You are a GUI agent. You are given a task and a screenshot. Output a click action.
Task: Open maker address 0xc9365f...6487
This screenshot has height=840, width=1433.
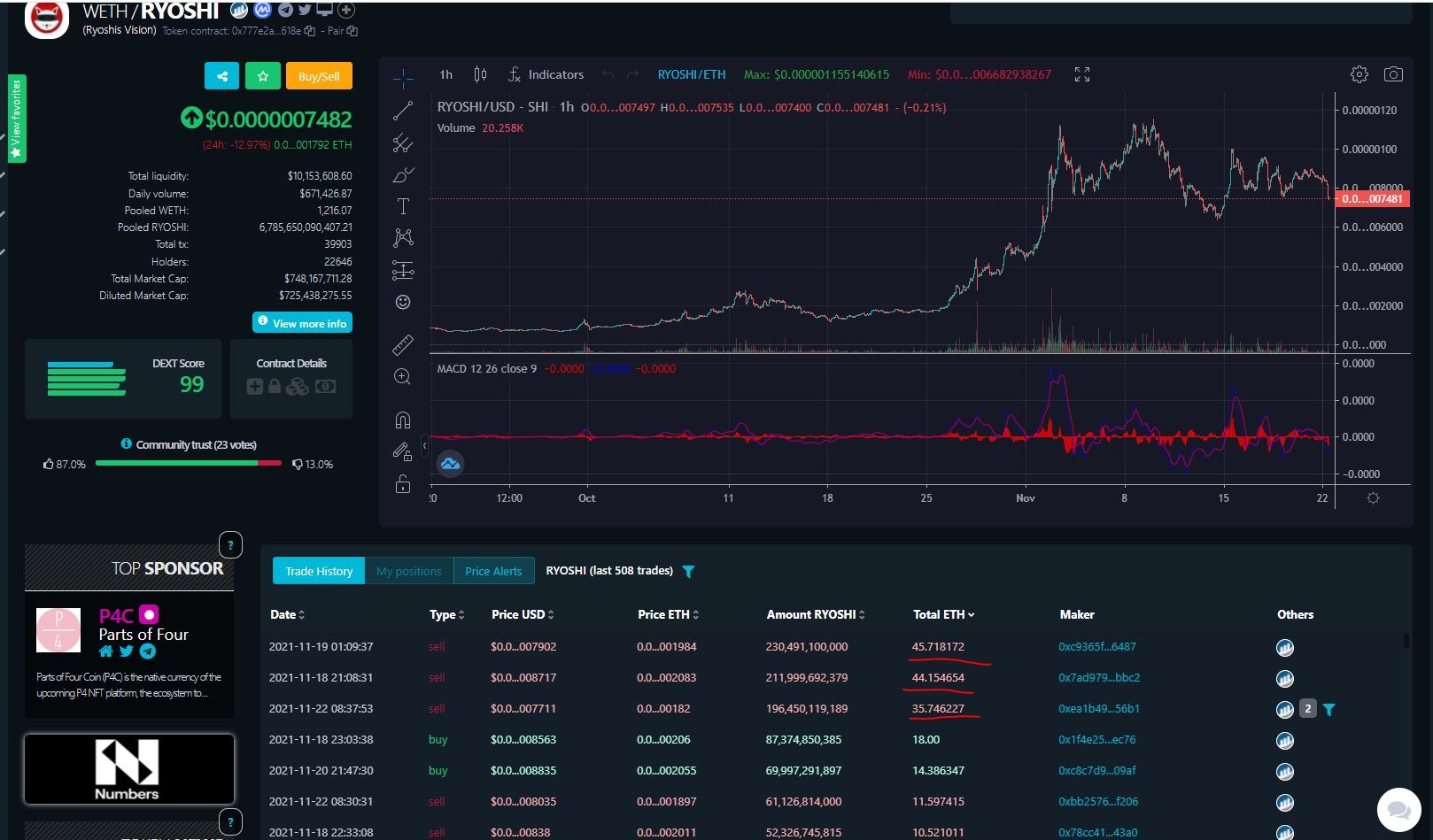(1096, 647)
